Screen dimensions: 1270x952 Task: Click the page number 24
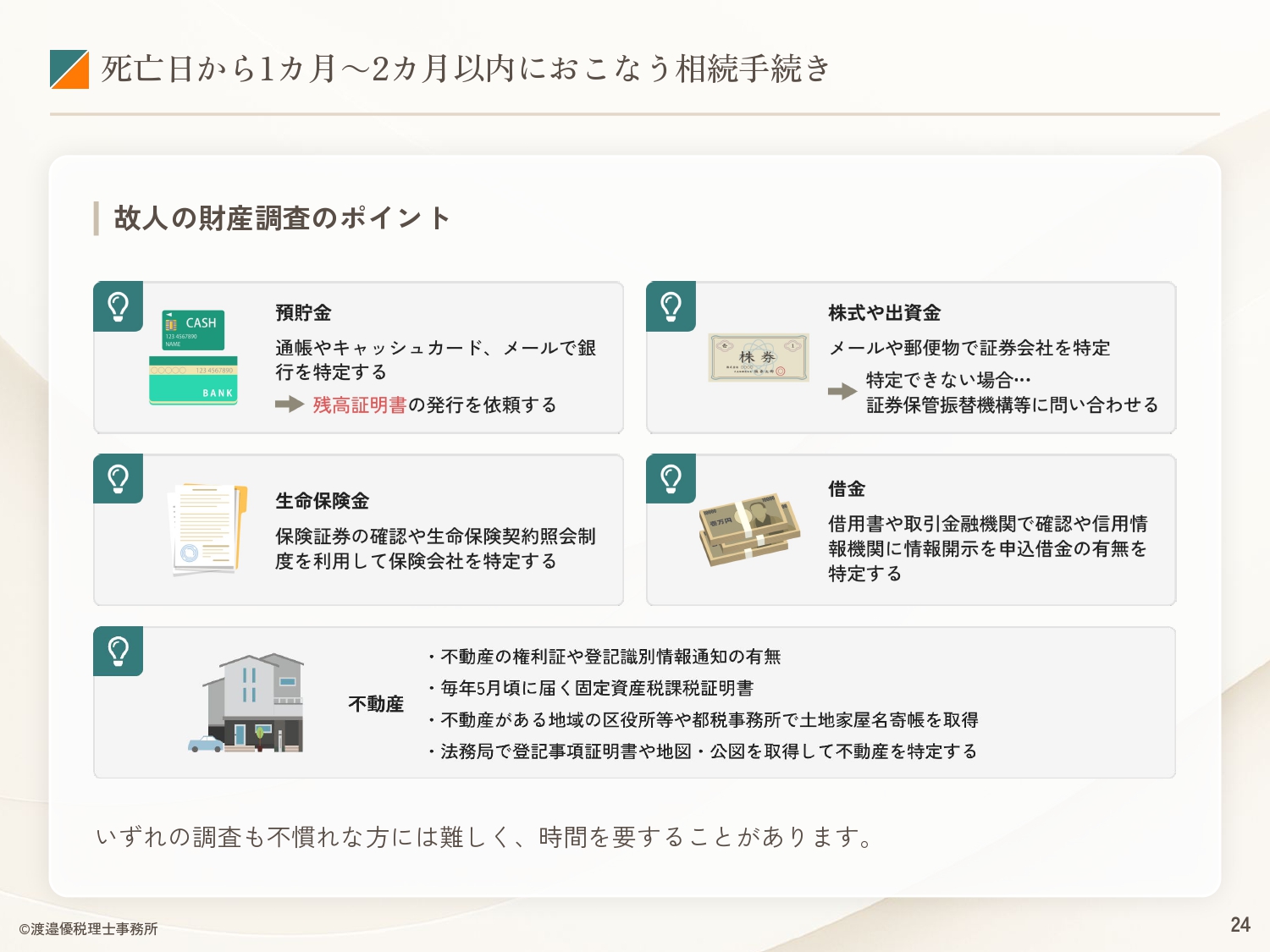[1240, 925]
